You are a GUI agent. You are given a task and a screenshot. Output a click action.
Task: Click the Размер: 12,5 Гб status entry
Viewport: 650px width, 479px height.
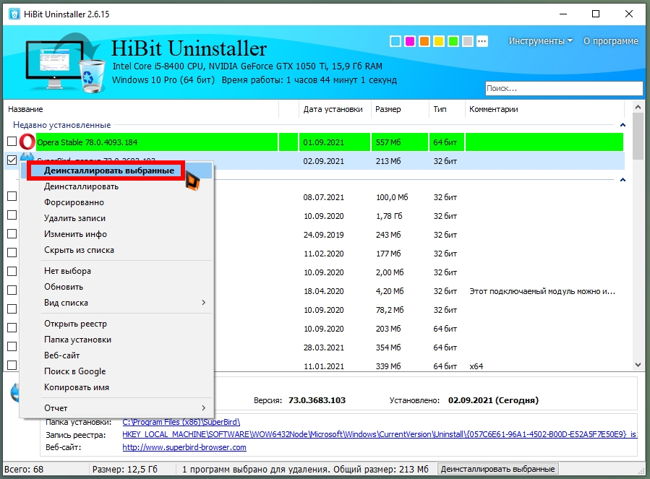point(125,469)
